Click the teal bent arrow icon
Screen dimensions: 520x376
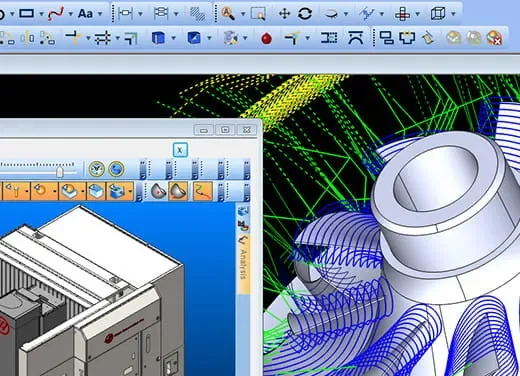pyautogui.click(x=292, y=38)
